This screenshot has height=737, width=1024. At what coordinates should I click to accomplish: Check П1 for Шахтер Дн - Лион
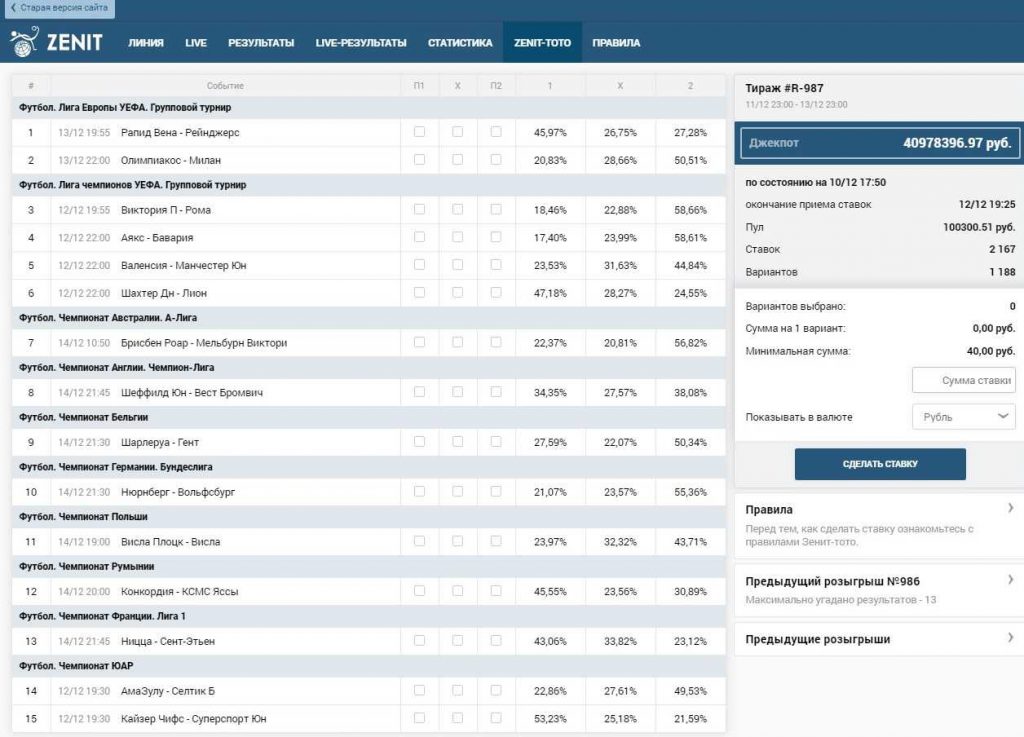pyautogui.click(x=419, y=292)
